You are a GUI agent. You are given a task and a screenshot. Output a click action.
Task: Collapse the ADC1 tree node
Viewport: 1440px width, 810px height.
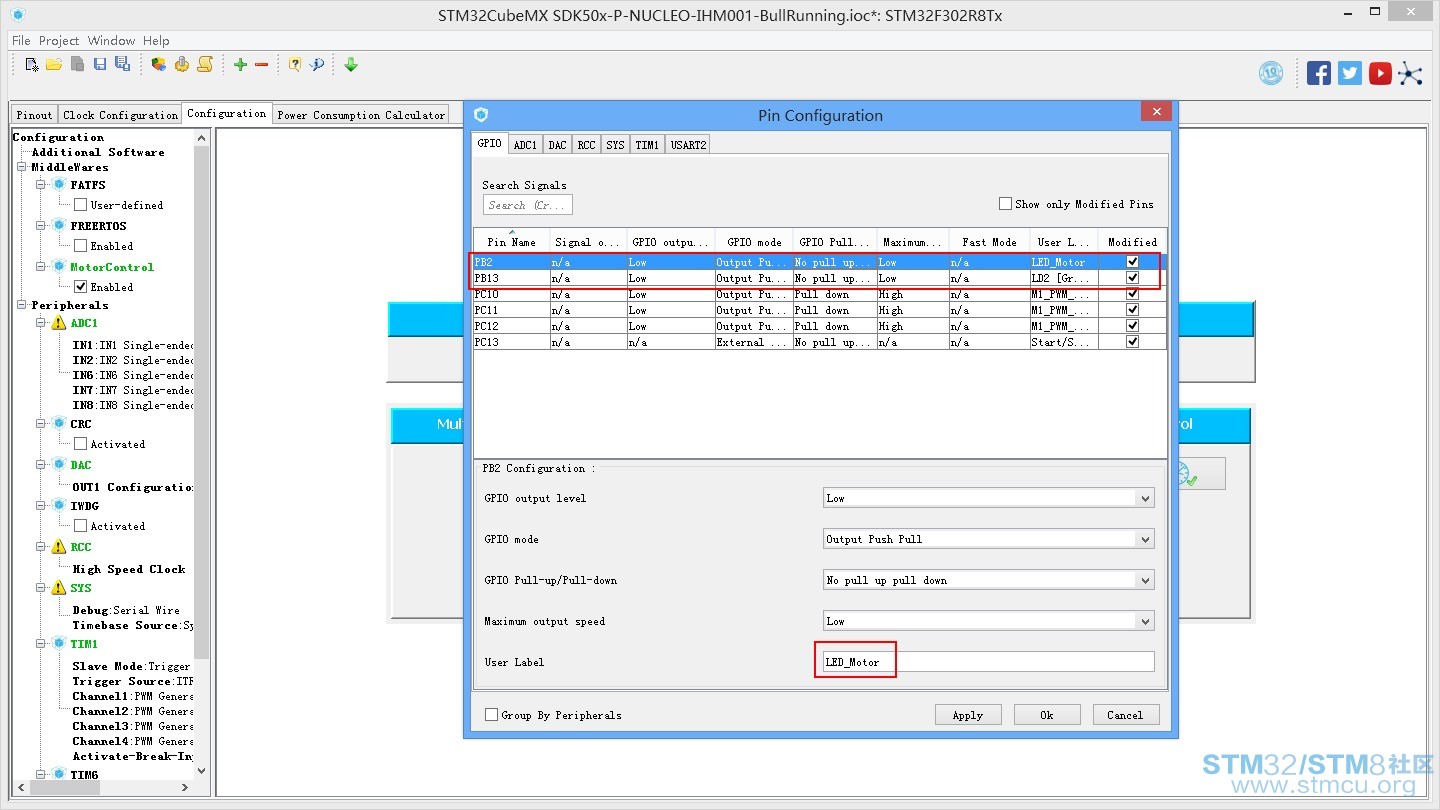click(41, 323)
